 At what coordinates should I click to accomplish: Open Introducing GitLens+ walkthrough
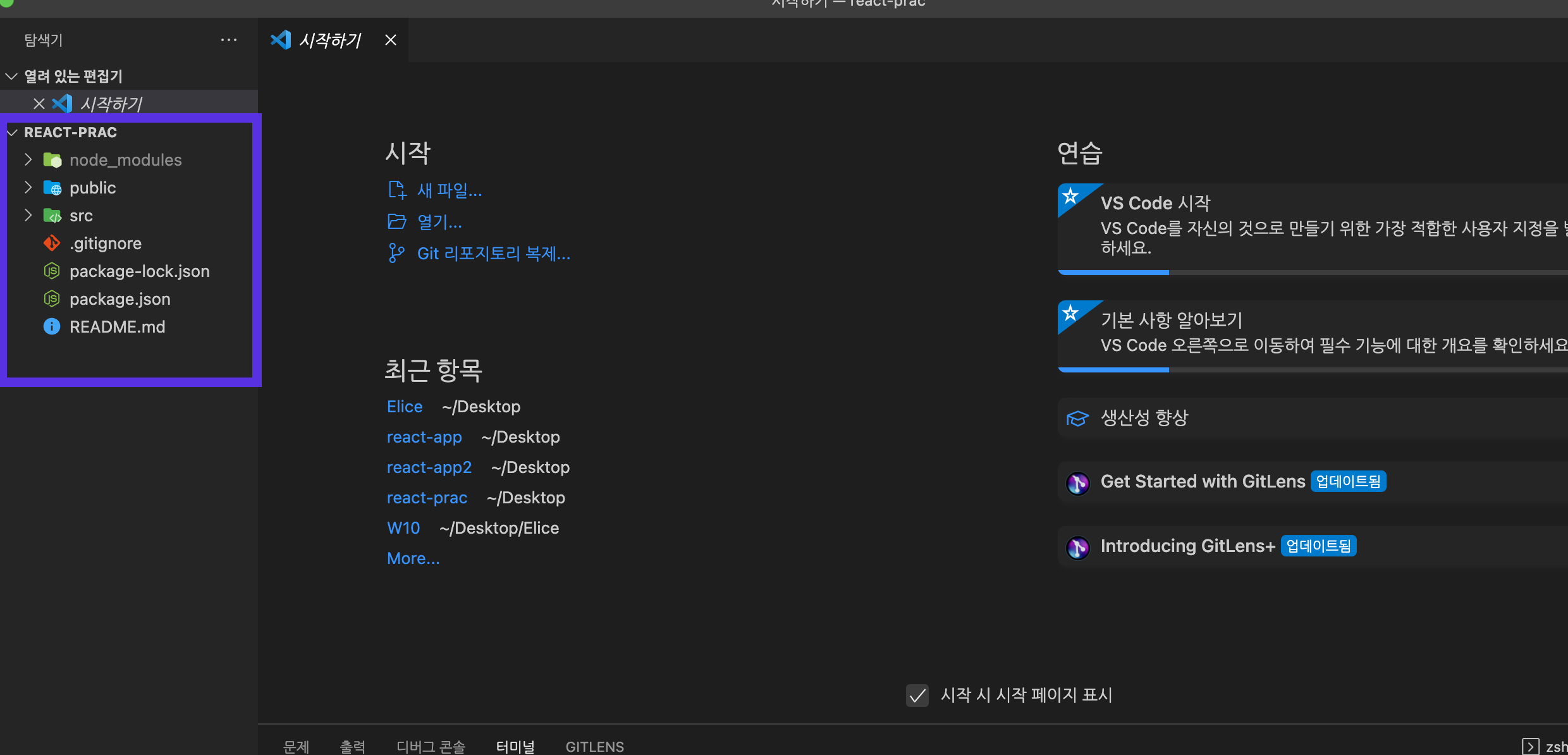[x=1313, y=547]
